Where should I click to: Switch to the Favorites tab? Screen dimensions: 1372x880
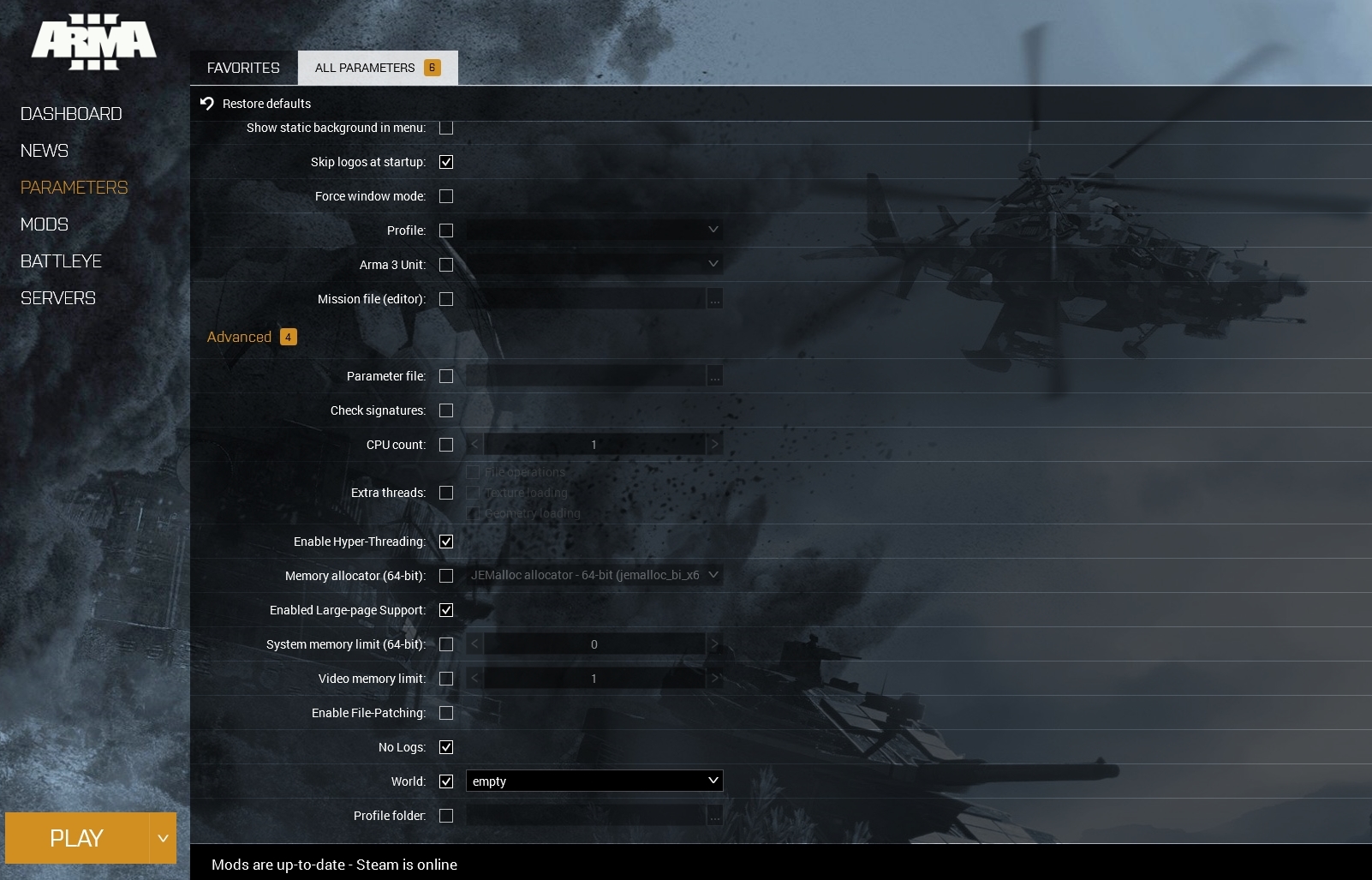click(x=243, y=68)
